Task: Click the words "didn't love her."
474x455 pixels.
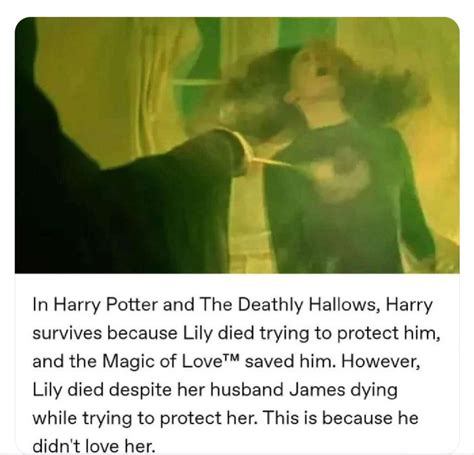Action: (x=94, y=446)
